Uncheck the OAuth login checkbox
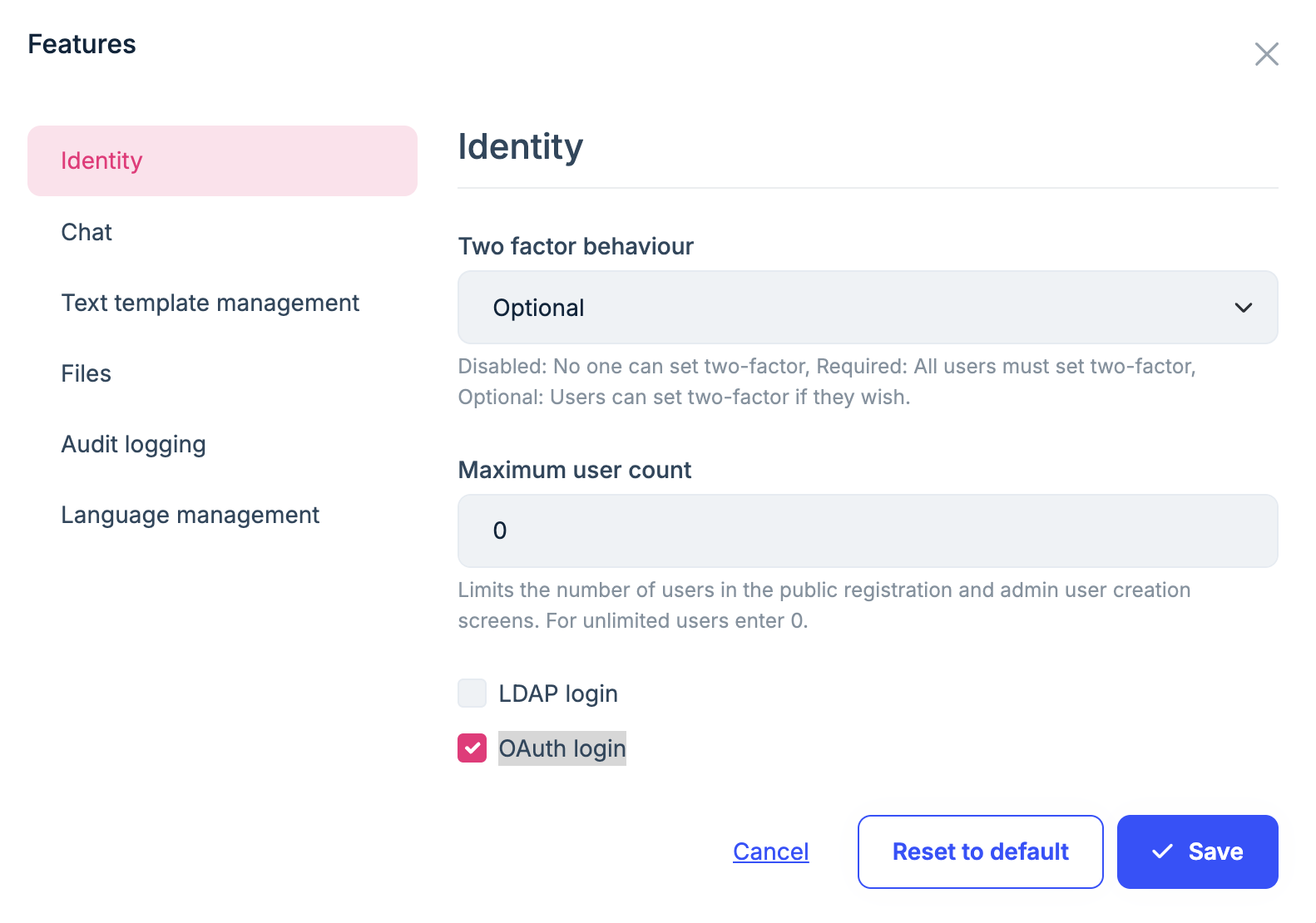 [472, 748]
